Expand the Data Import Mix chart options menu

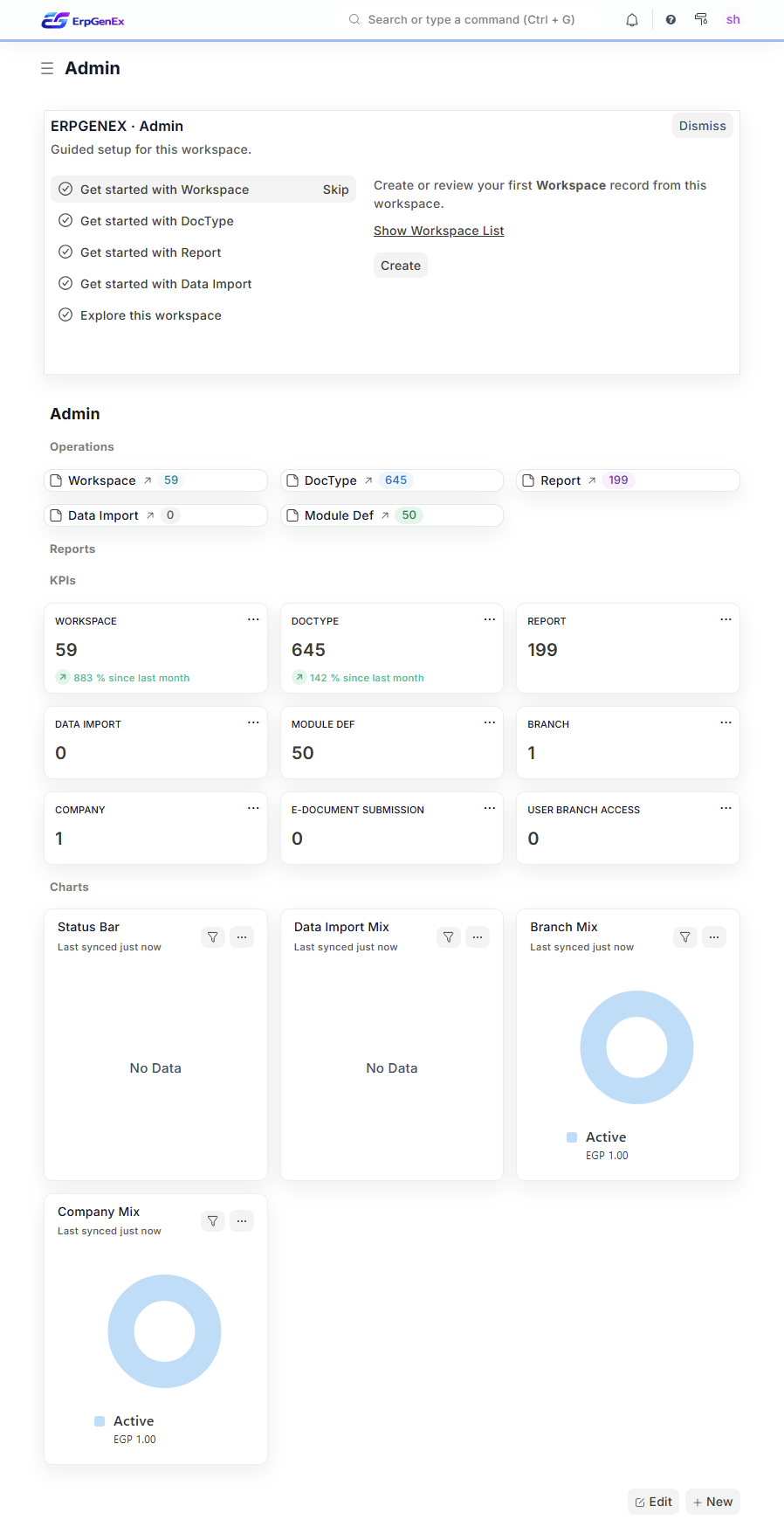478,937
